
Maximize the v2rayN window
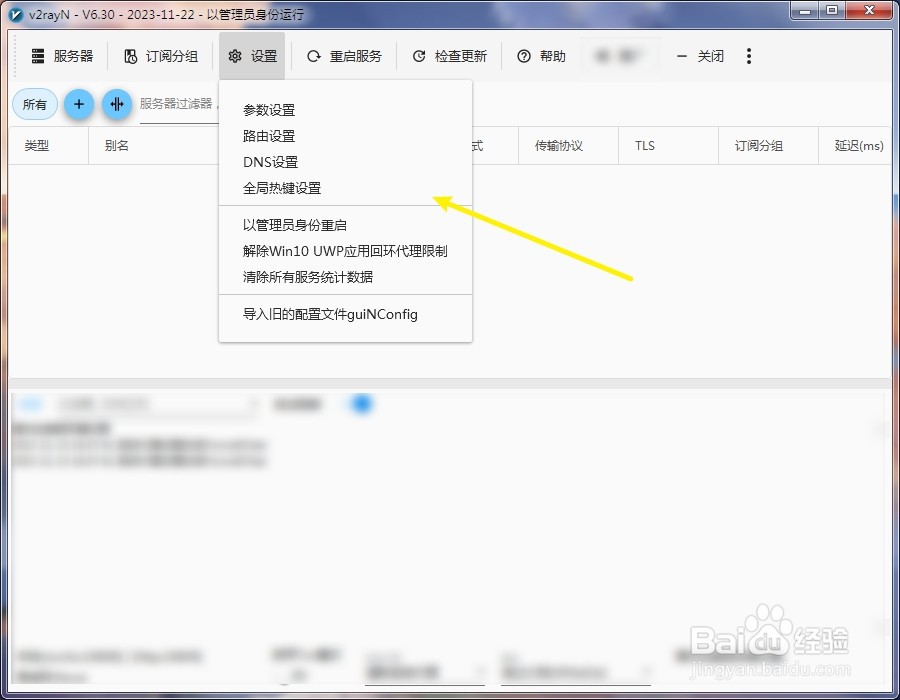pyautogui.click(x=832, y=11)
